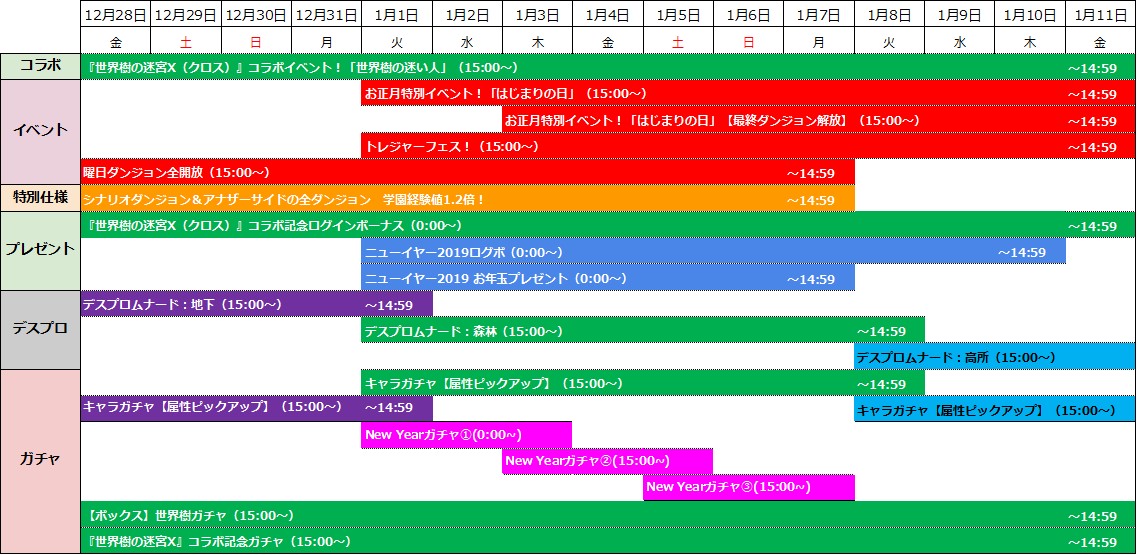
Task: Select the ニューイヤー2019ログボ title
Action: pos(464,252)
